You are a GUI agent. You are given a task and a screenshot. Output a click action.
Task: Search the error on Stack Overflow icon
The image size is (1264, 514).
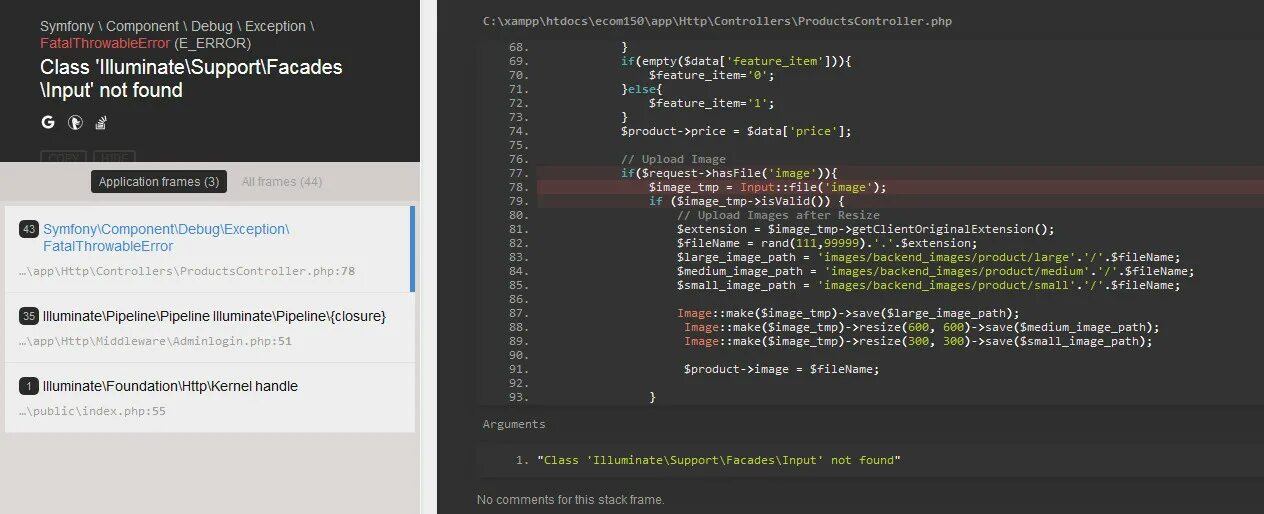coord(101,122)
